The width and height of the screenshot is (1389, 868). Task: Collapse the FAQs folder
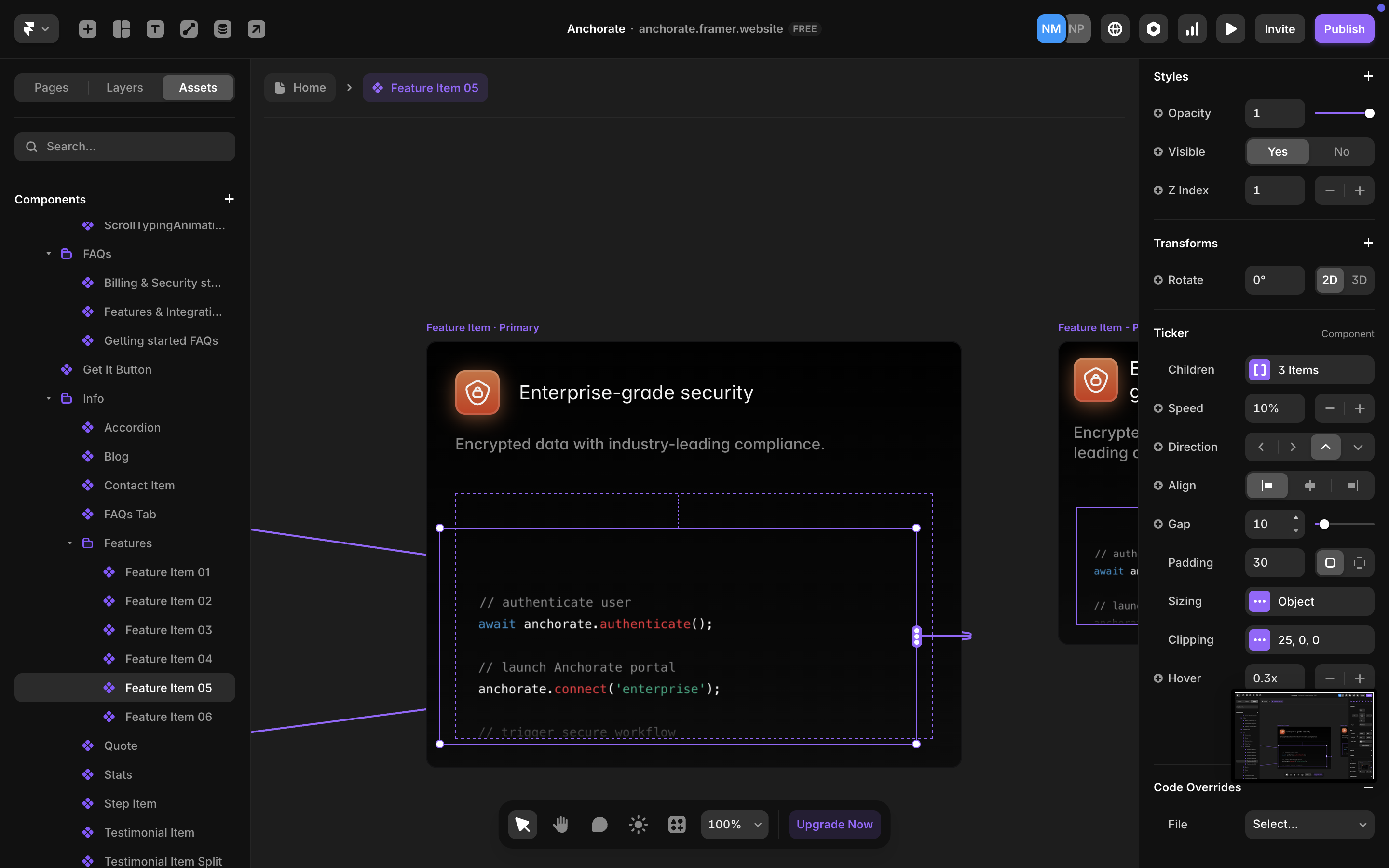point(49,254)
